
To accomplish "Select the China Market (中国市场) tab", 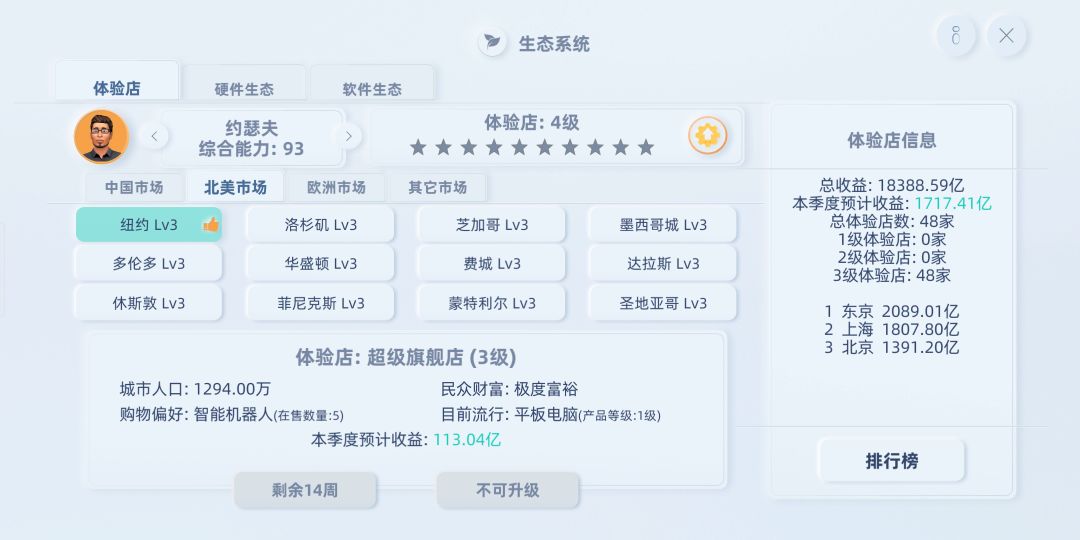I will pyautogui.click(x=133, y=187).
